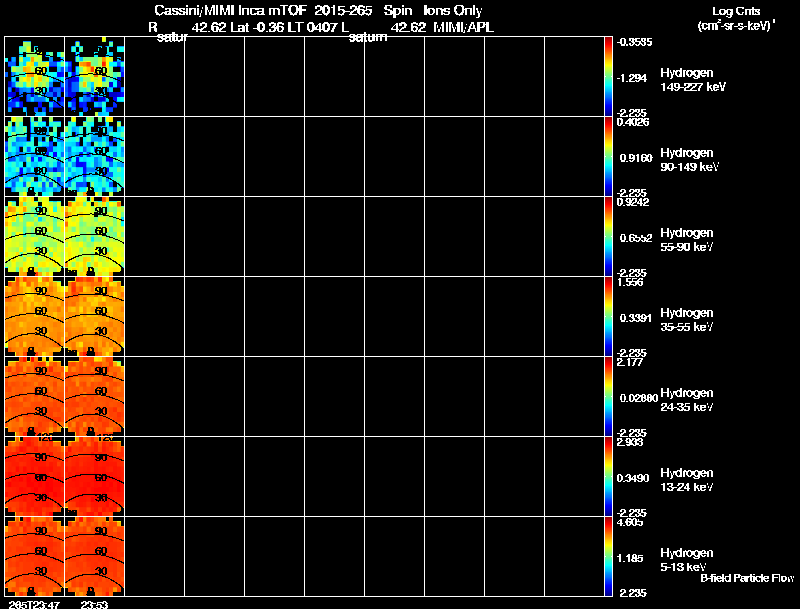Image resolution: width=800 pixels, height=609 pixels.
Task: Click the "Hydrogen 55-90 keV" label
Action: [687, 240]
